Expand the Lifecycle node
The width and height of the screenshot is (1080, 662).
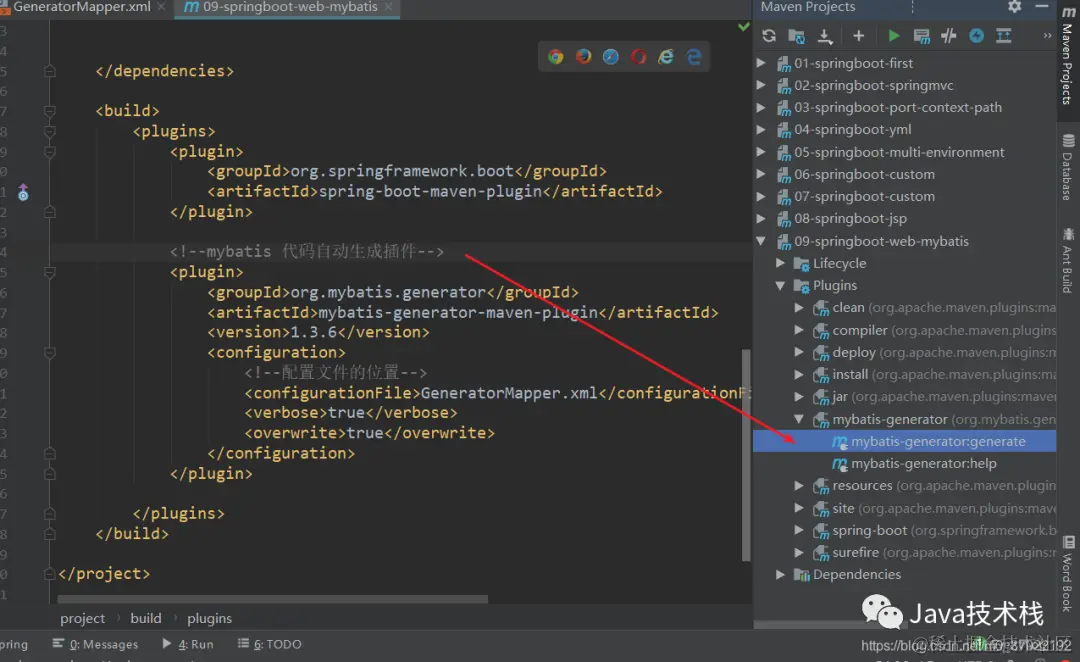(x=780, y=263)
